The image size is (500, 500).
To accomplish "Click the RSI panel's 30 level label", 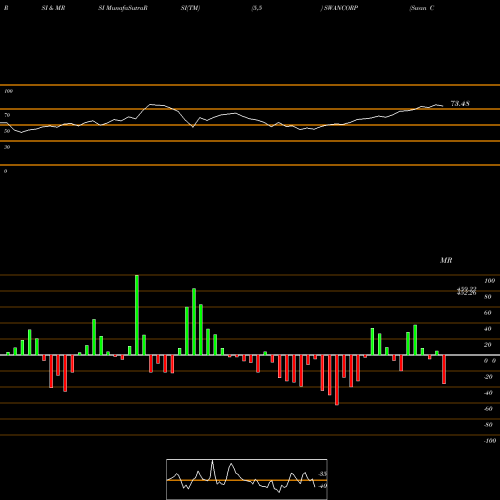I will click(x=7, y=147).
